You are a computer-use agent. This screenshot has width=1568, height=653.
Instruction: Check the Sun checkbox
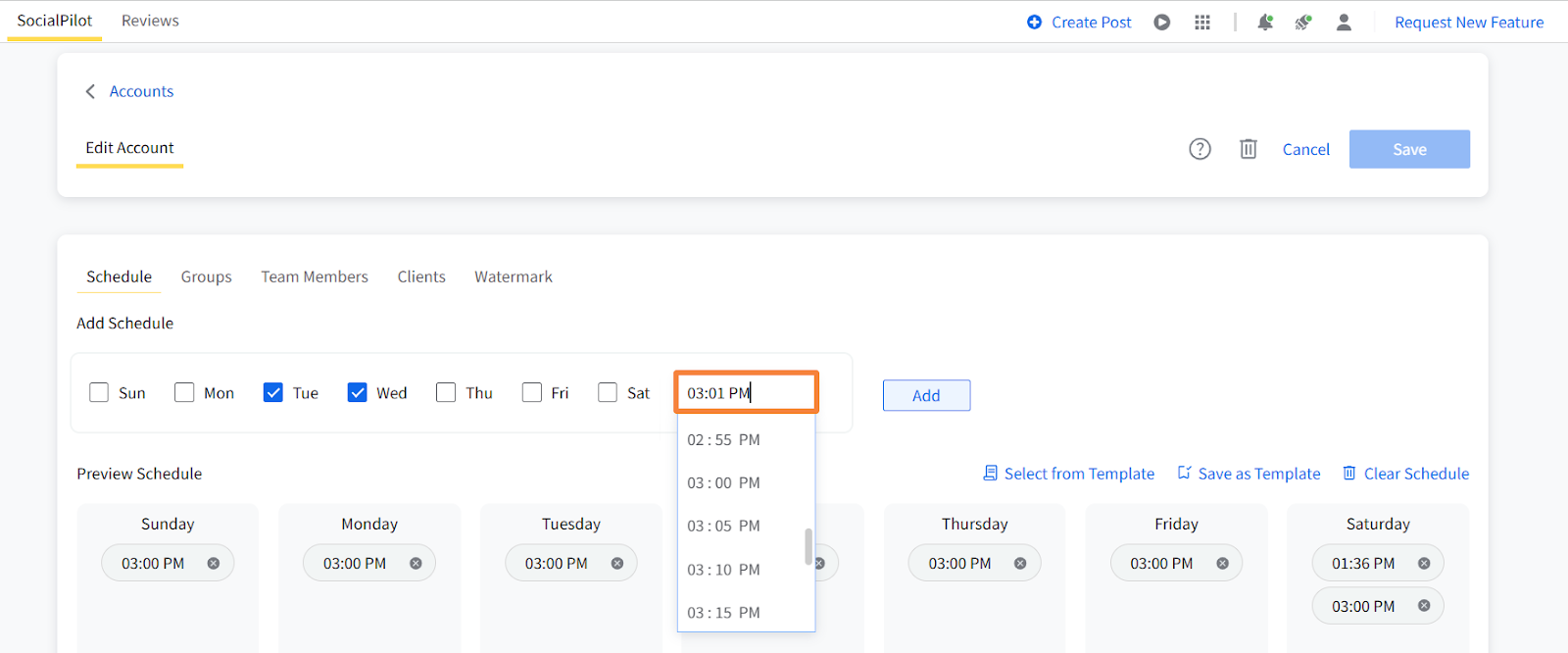(99, 392)
